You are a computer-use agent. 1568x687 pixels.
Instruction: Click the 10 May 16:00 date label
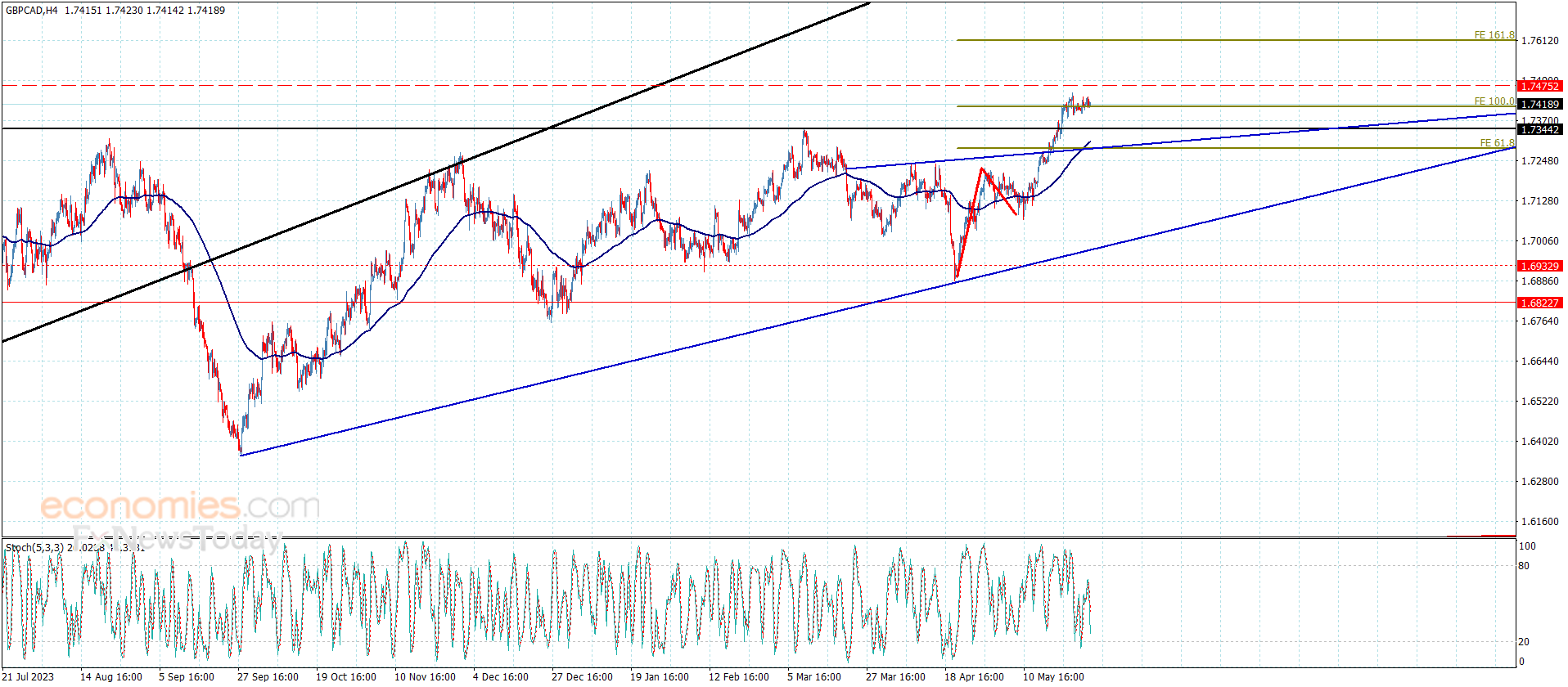coord(1053,676)
